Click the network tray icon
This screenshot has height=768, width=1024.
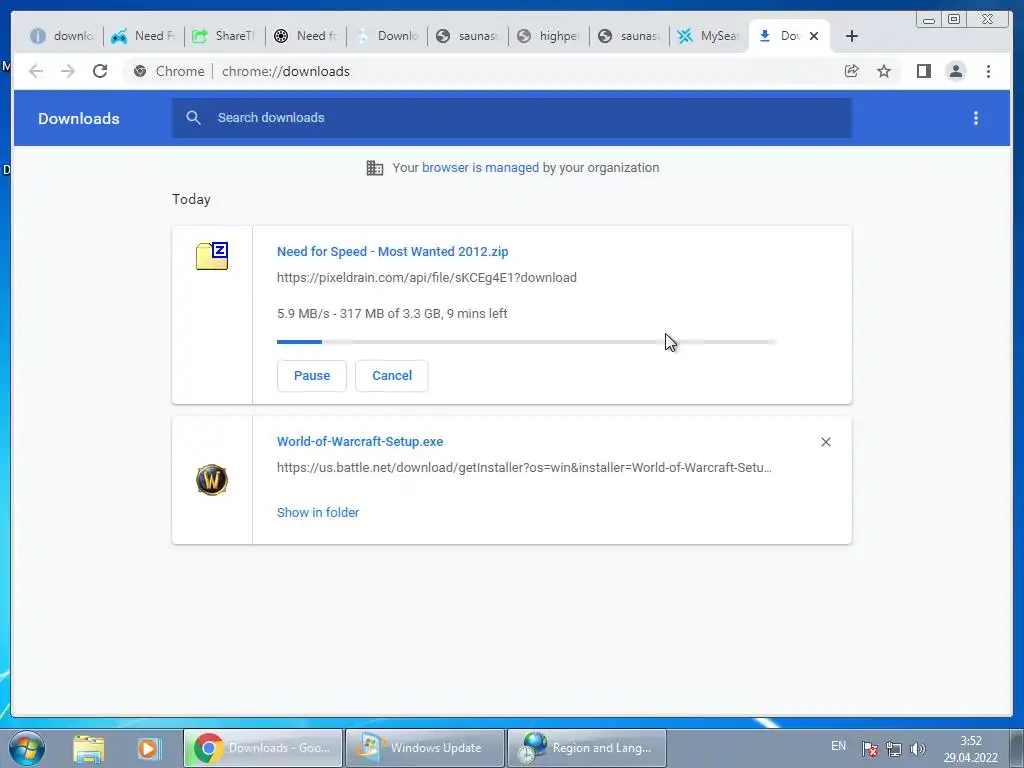point(893,748)
